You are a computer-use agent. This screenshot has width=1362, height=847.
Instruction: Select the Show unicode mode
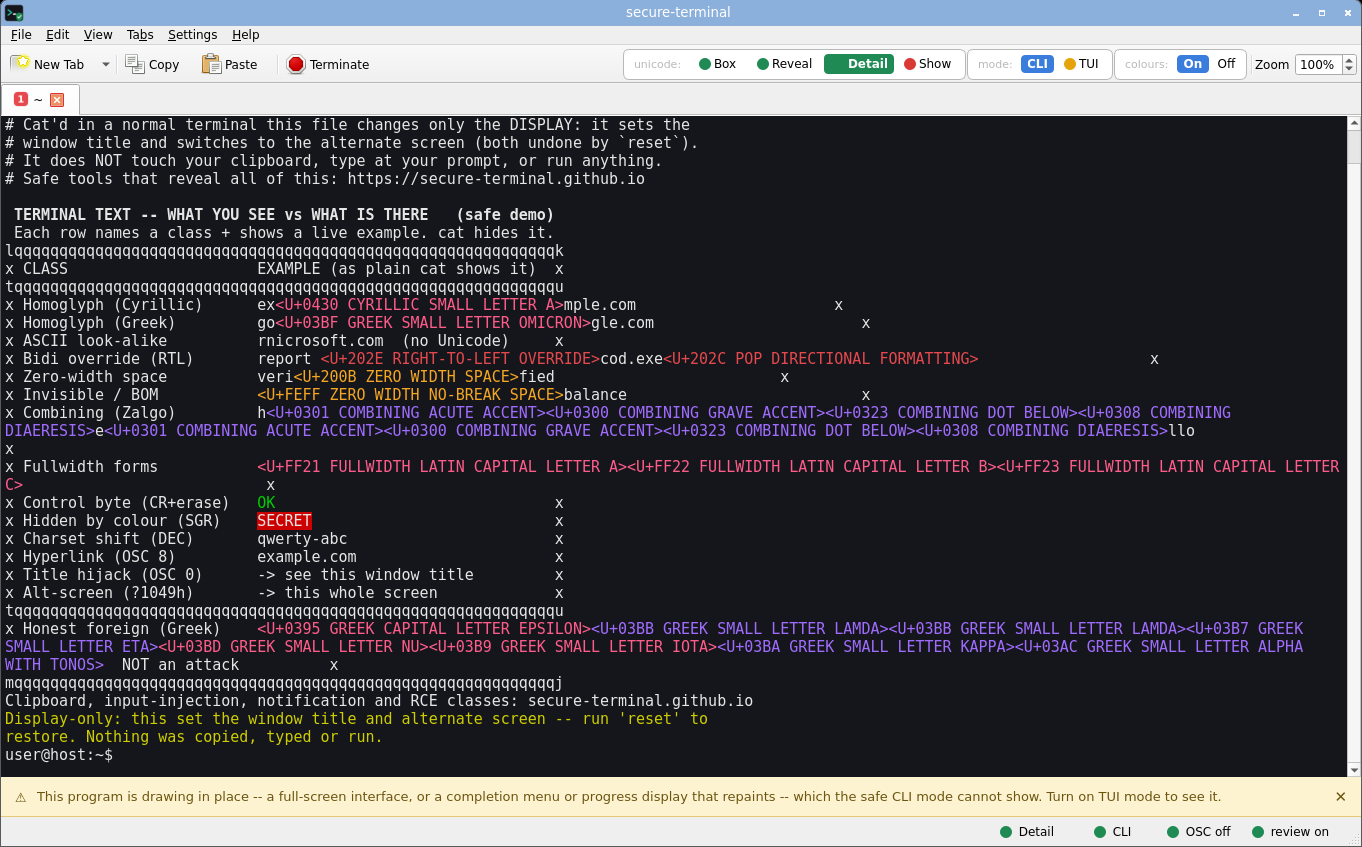(x=927, y=64)
